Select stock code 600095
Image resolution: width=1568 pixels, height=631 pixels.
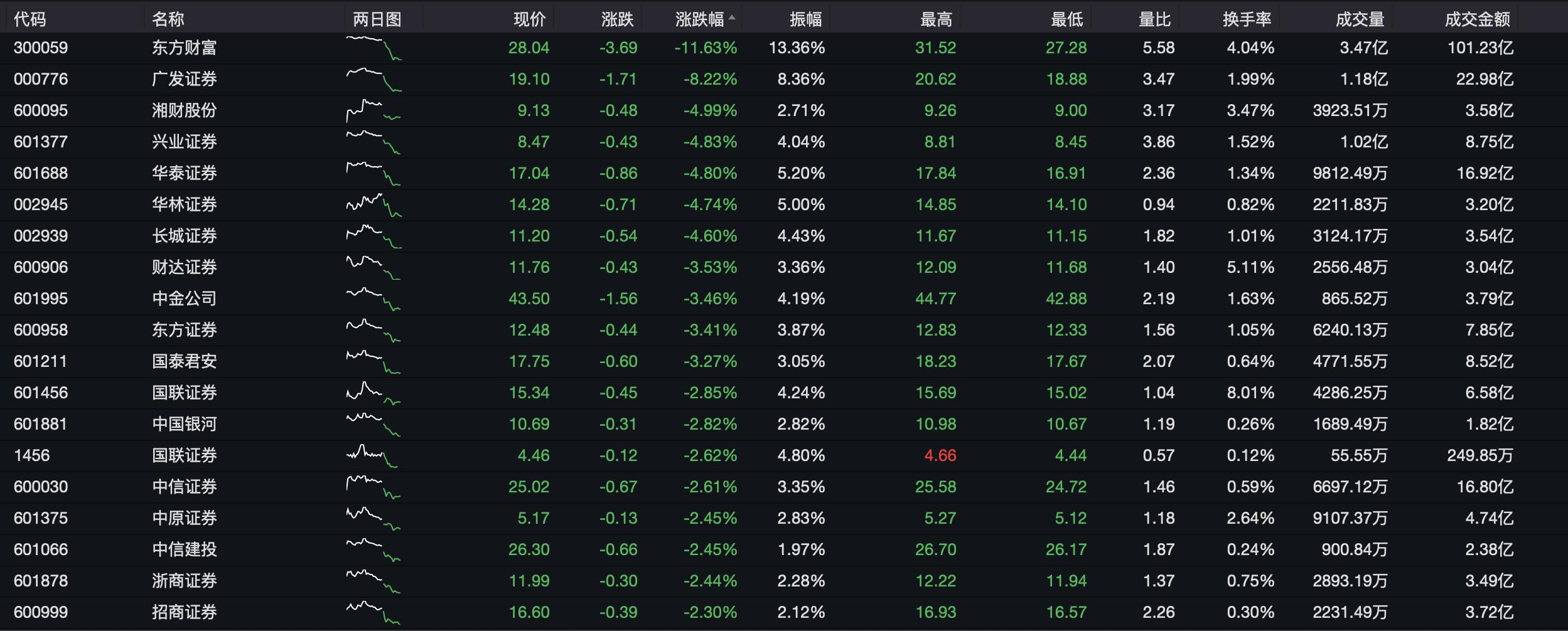41,110
